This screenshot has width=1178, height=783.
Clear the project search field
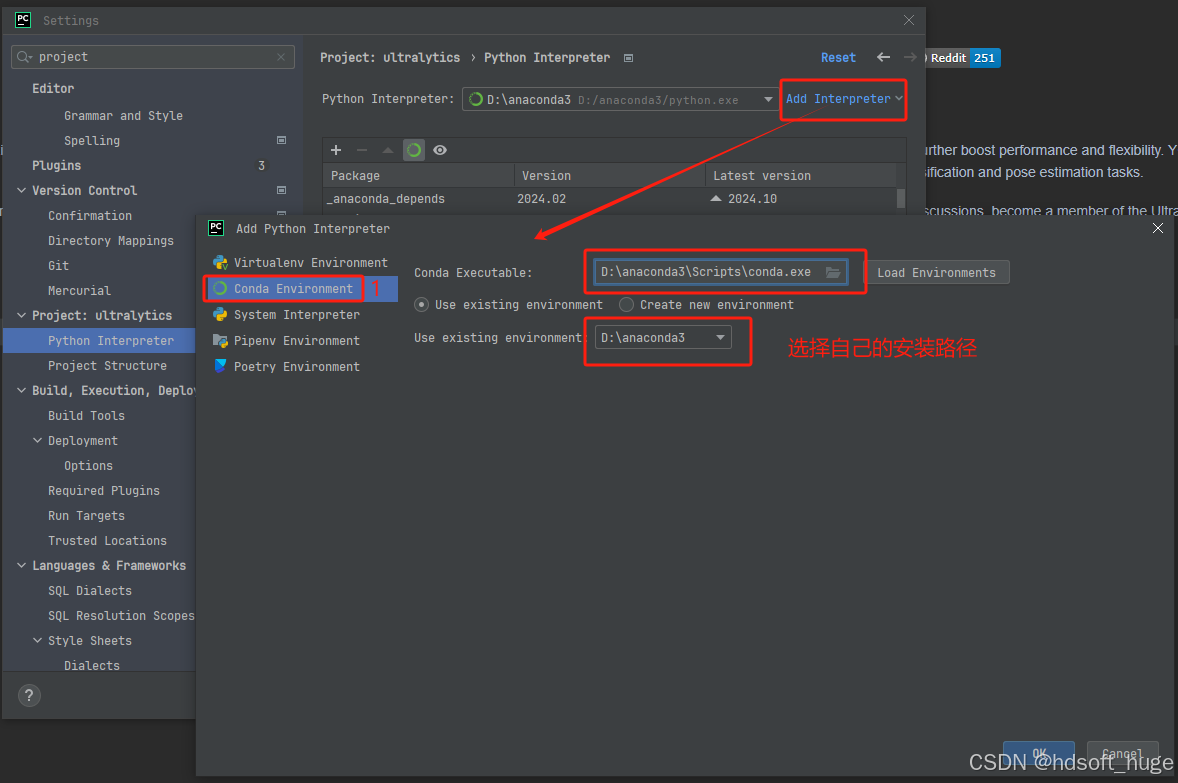pos(281,57)
